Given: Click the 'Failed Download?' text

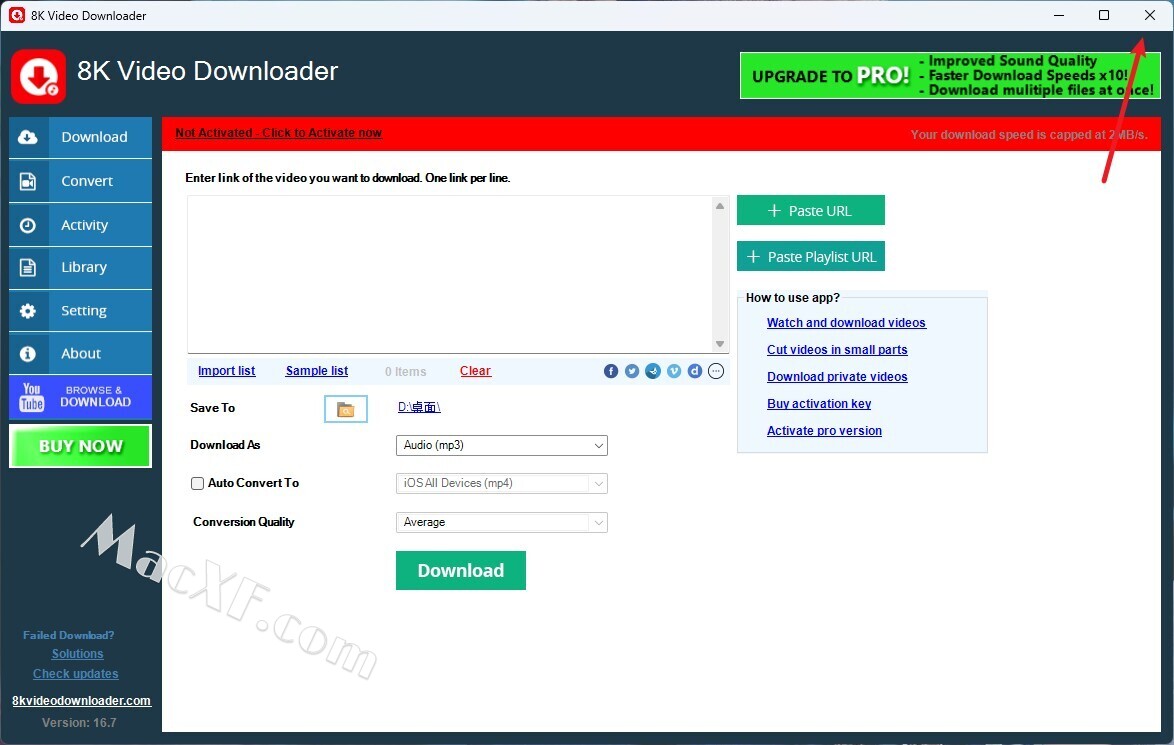Looking at the screenshot, I should pyautogui.click(x=69, y=636).
